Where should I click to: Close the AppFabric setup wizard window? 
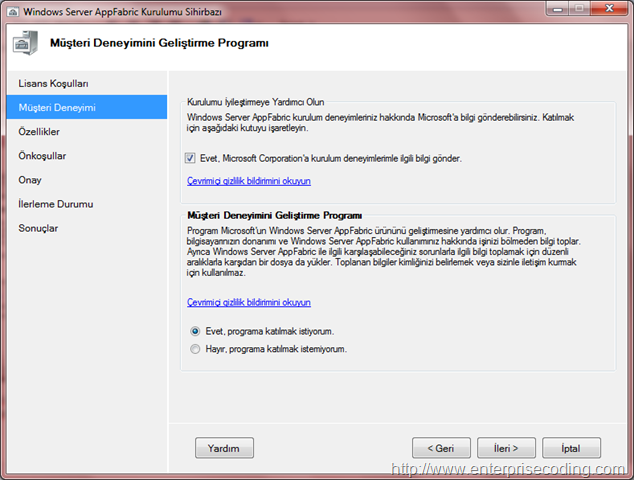click(x=610, y=8)
